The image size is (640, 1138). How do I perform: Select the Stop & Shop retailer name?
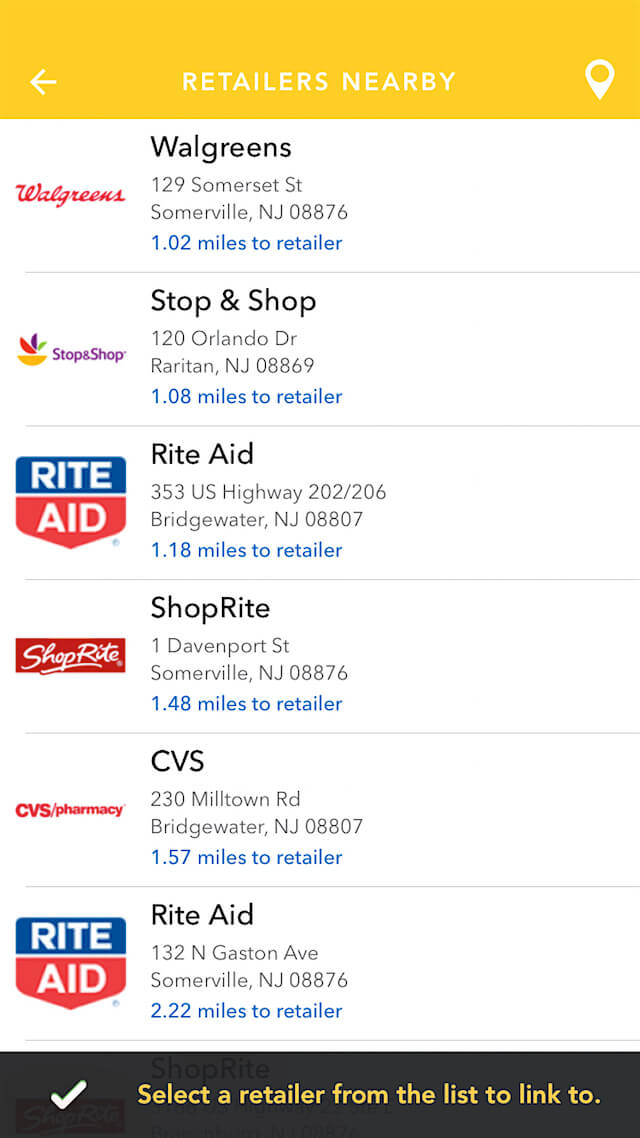coord(233,301)
